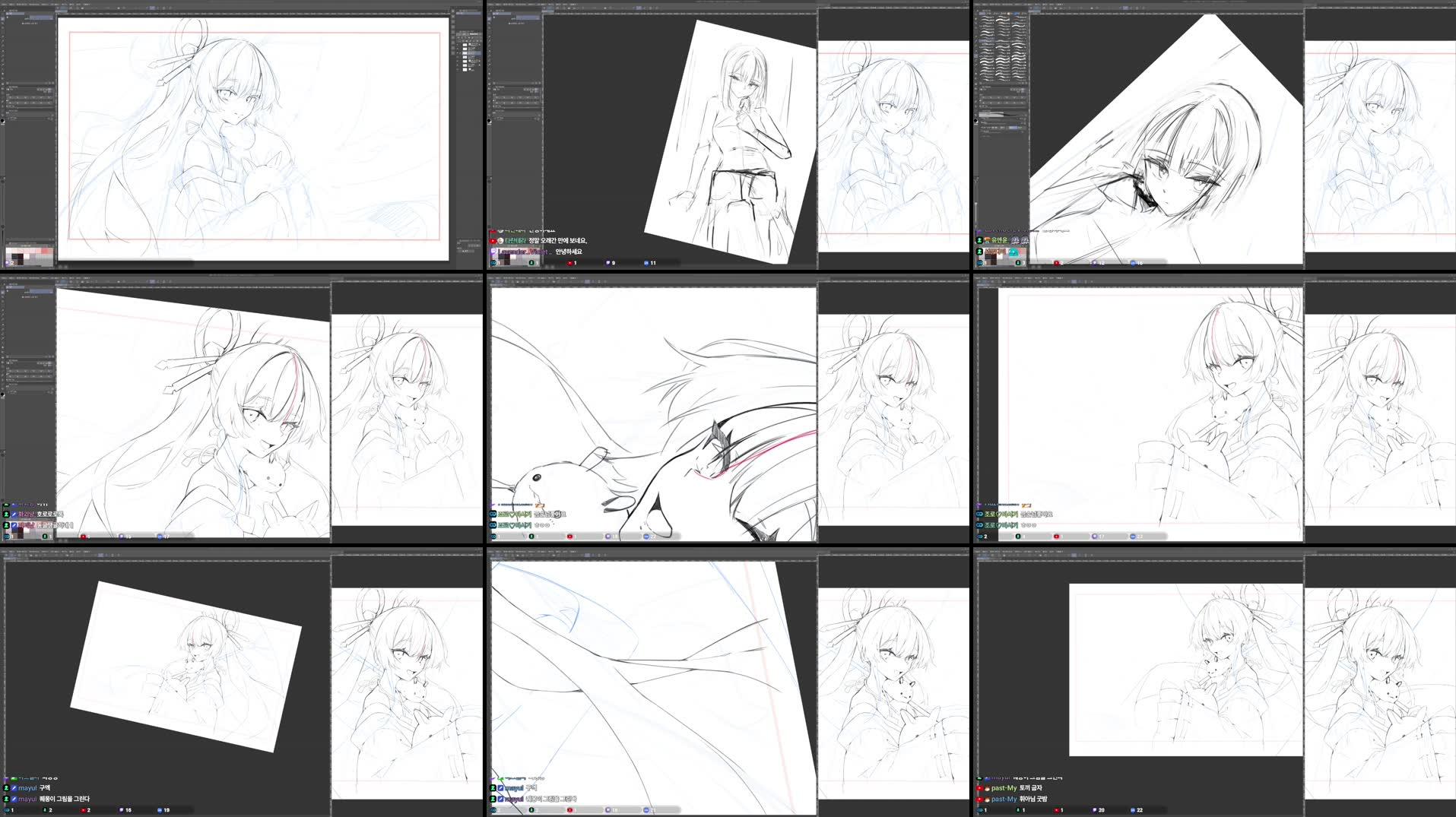Click chat message '안녕하세요'
The image size is (1456, 817).
(568, 252)
